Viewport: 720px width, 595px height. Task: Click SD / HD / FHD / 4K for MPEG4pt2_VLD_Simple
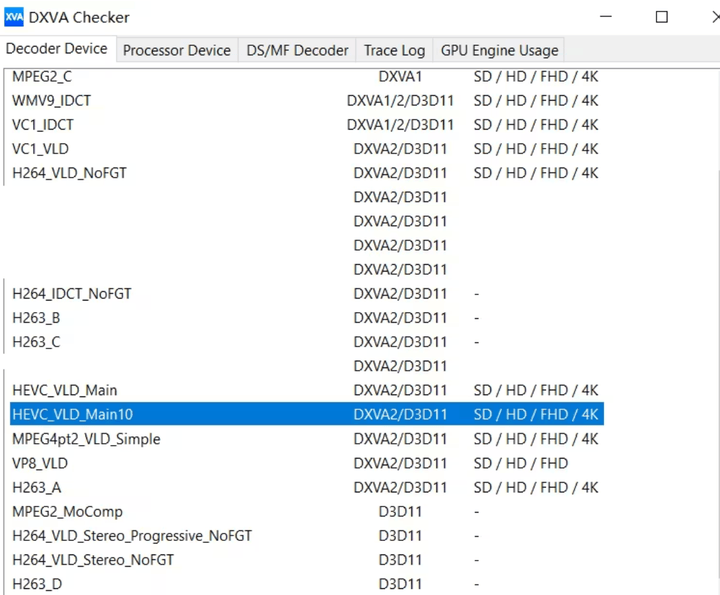pyautogui.click(x=536, y=439)
